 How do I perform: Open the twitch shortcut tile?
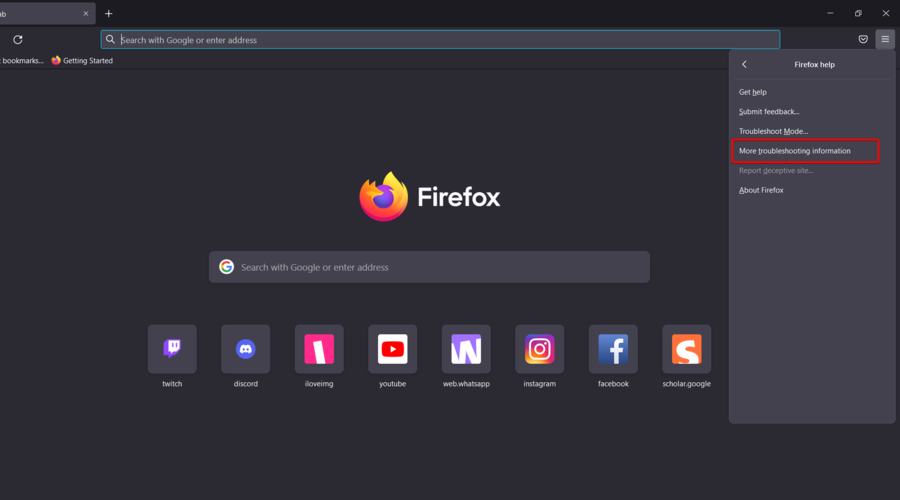coord(172,349)
